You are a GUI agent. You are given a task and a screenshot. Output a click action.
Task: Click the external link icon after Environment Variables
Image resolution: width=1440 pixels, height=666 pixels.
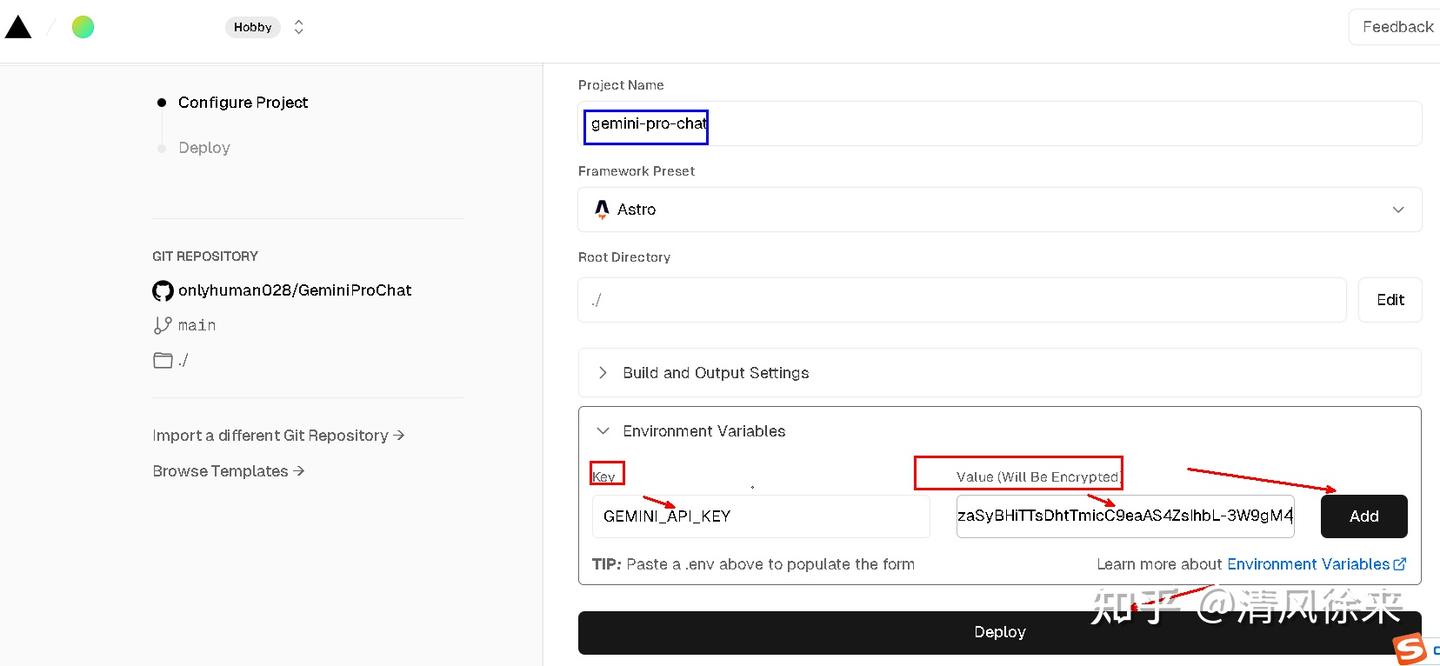[x=1400, y=563]
